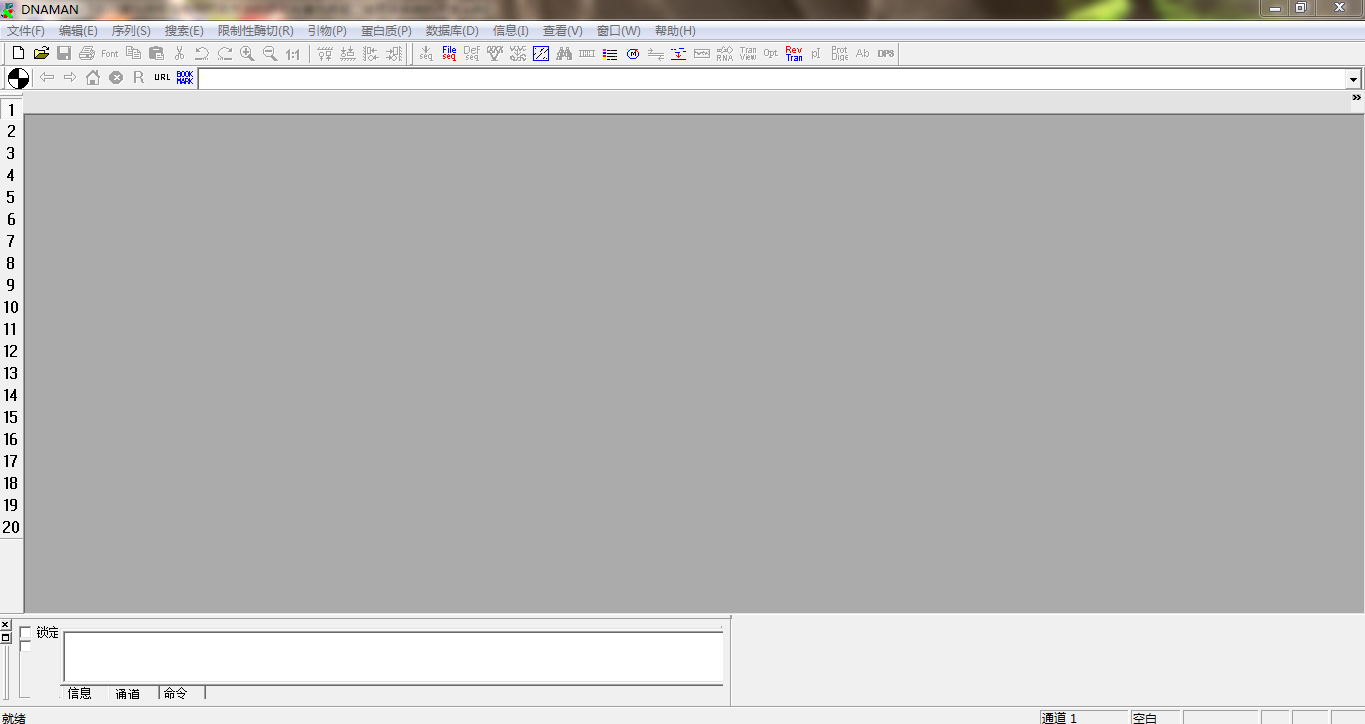Open the 蛋白质(P) menu

click(x=386, y=31)
